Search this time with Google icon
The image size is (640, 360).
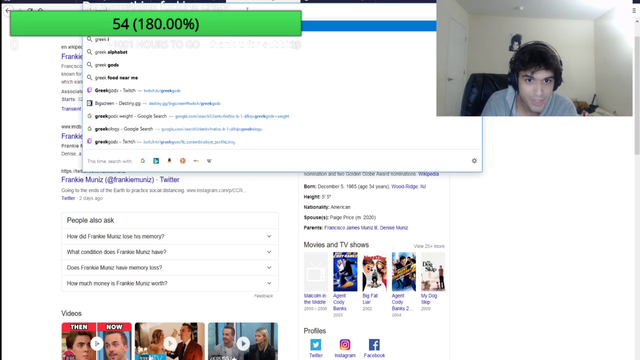[x=143, y=161]
